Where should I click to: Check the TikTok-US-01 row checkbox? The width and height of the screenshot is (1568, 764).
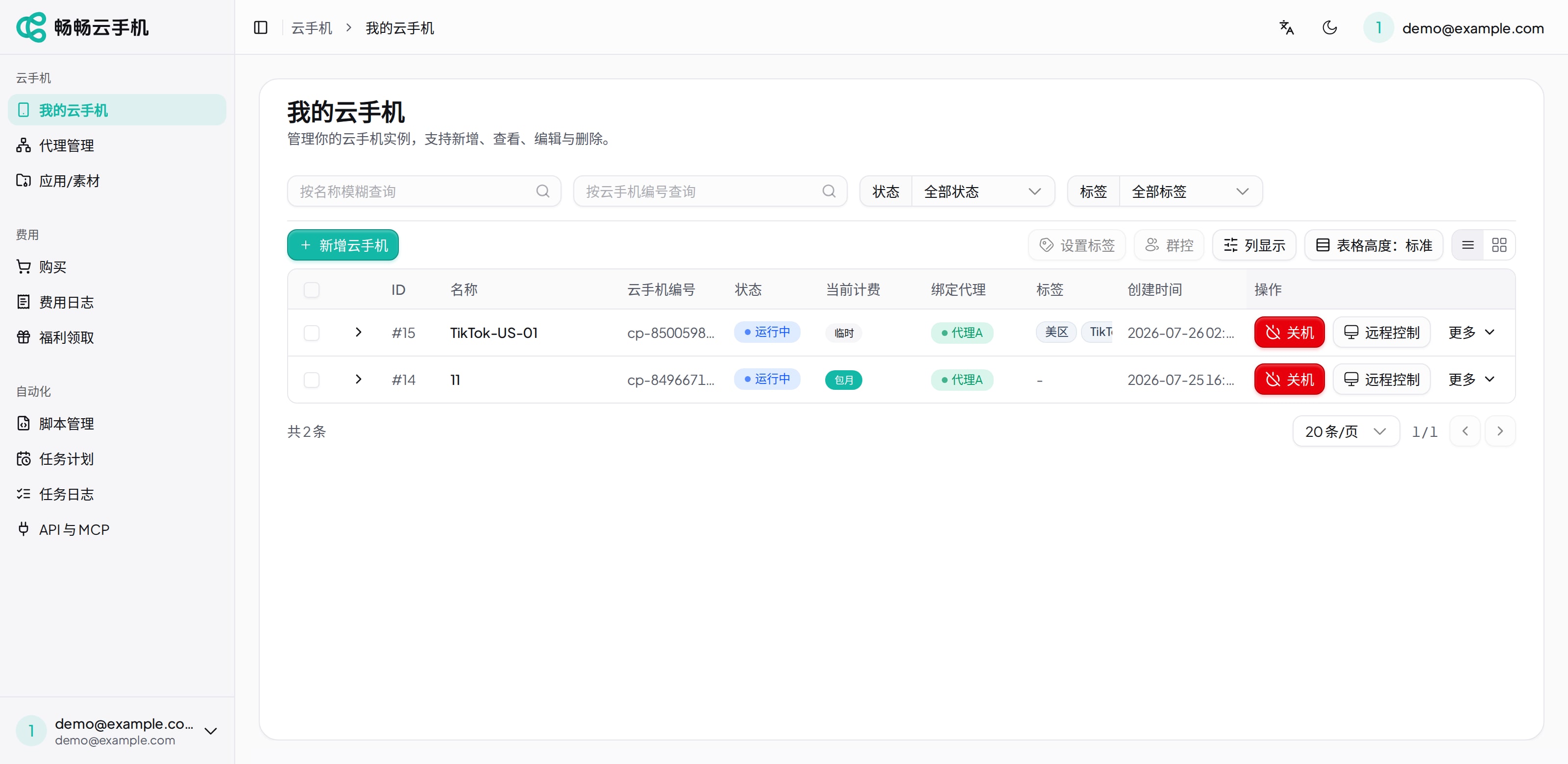tap(311, 333)
